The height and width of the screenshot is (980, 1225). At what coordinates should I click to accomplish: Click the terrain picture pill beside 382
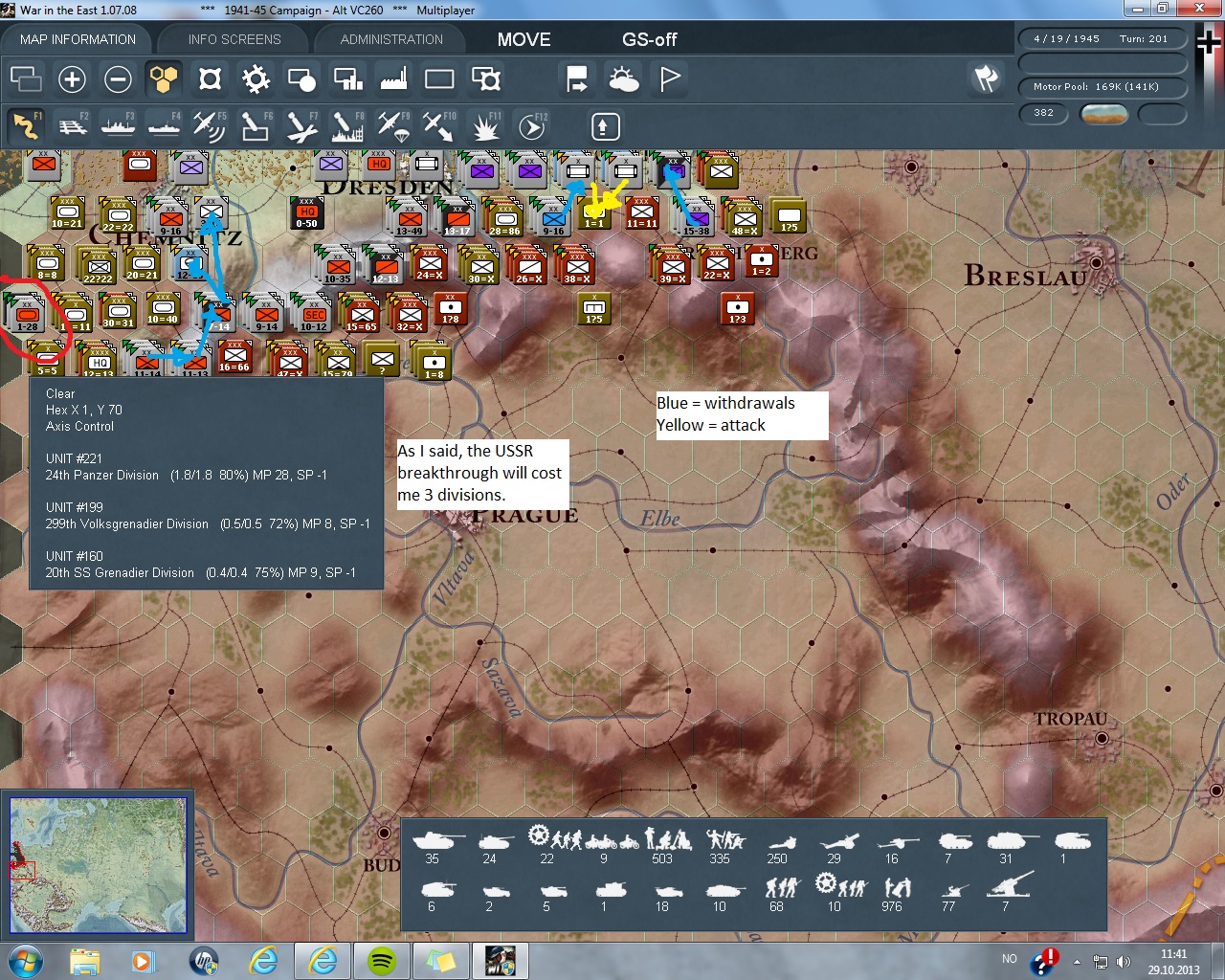(1103, 114)
